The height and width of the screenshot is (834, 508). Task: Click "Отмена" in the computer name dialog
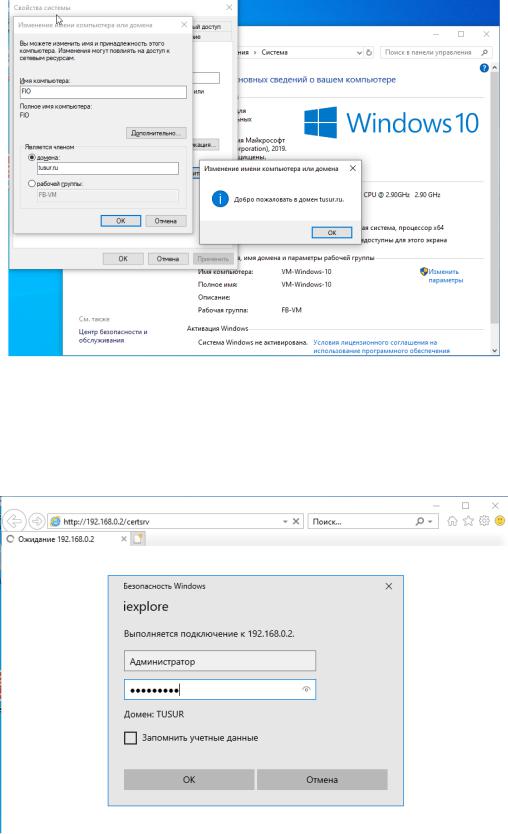tap(165, 221)
